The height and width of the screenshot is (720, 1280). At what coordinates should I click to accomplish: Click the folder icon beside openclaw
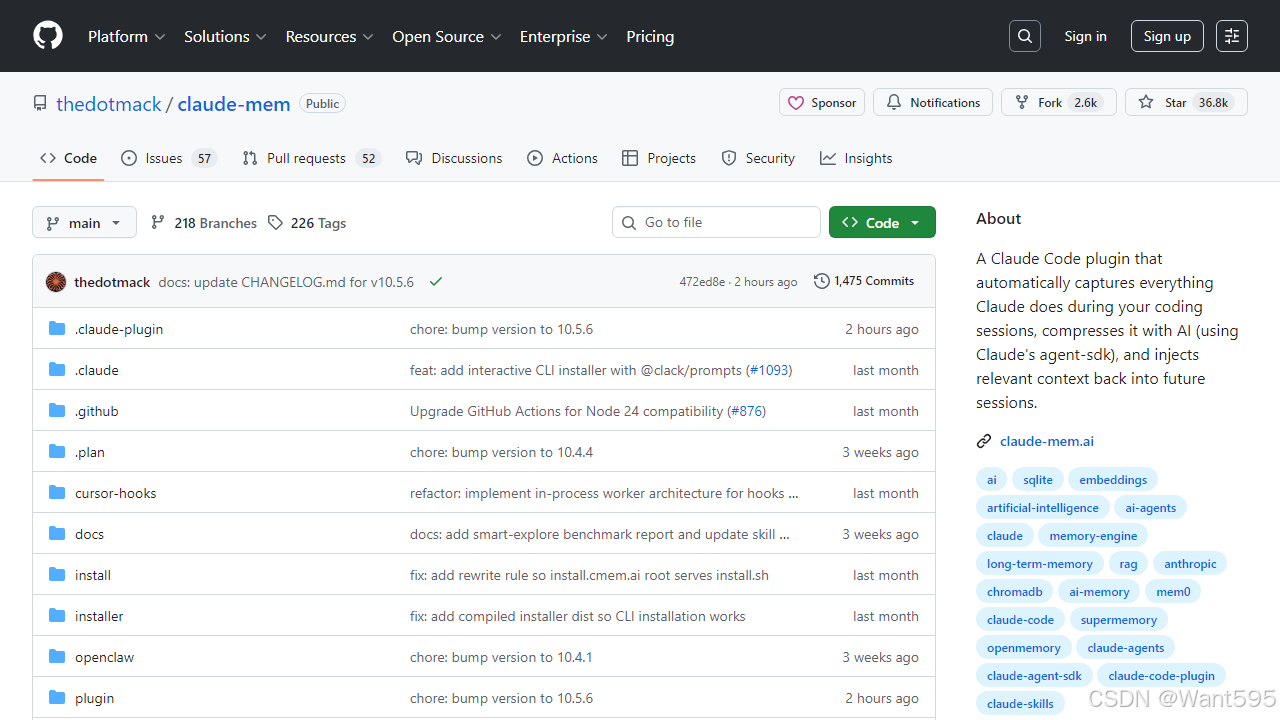pos(57,657)
